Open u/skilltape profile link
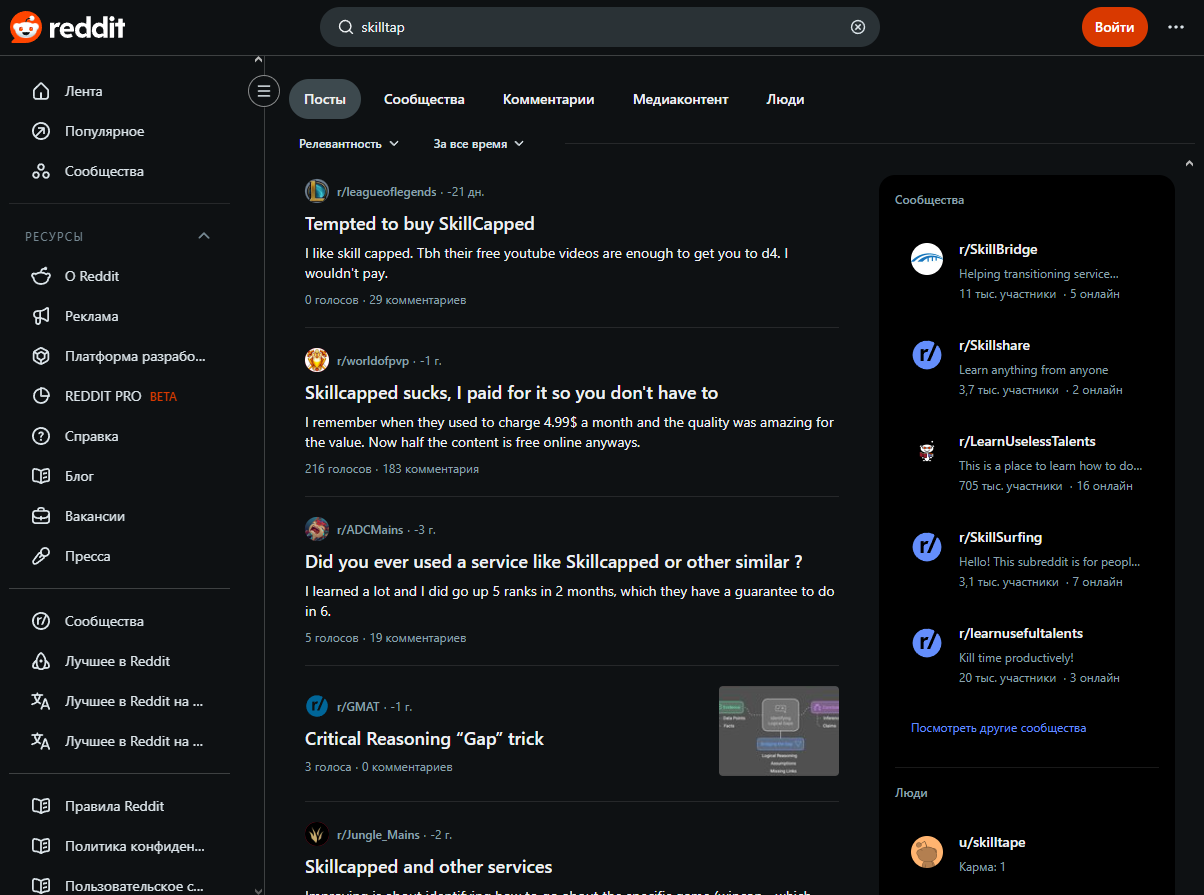Image resolution: width=1204 pixels, height=895 pixels. point(992,843)
